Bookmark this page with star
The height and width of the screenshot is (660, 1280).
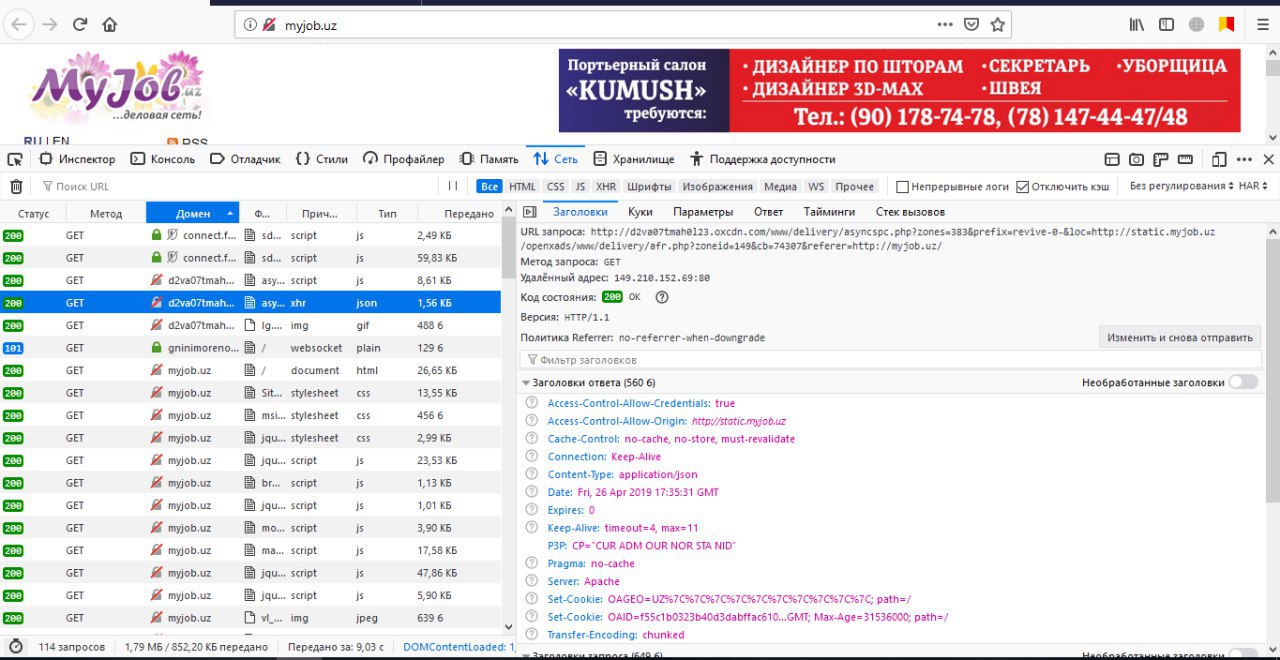998,25
